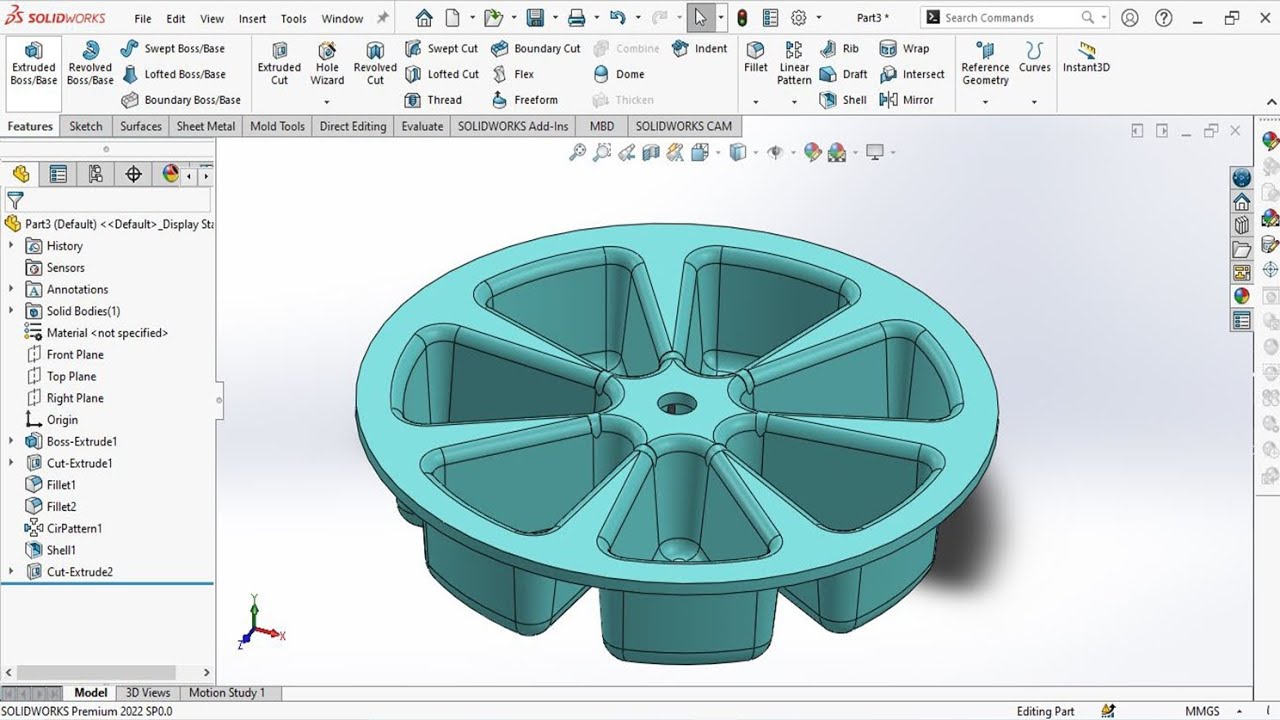1280x720 pixels.
Task: Choose the Extruded Cut tool
Action: (279, 64)
